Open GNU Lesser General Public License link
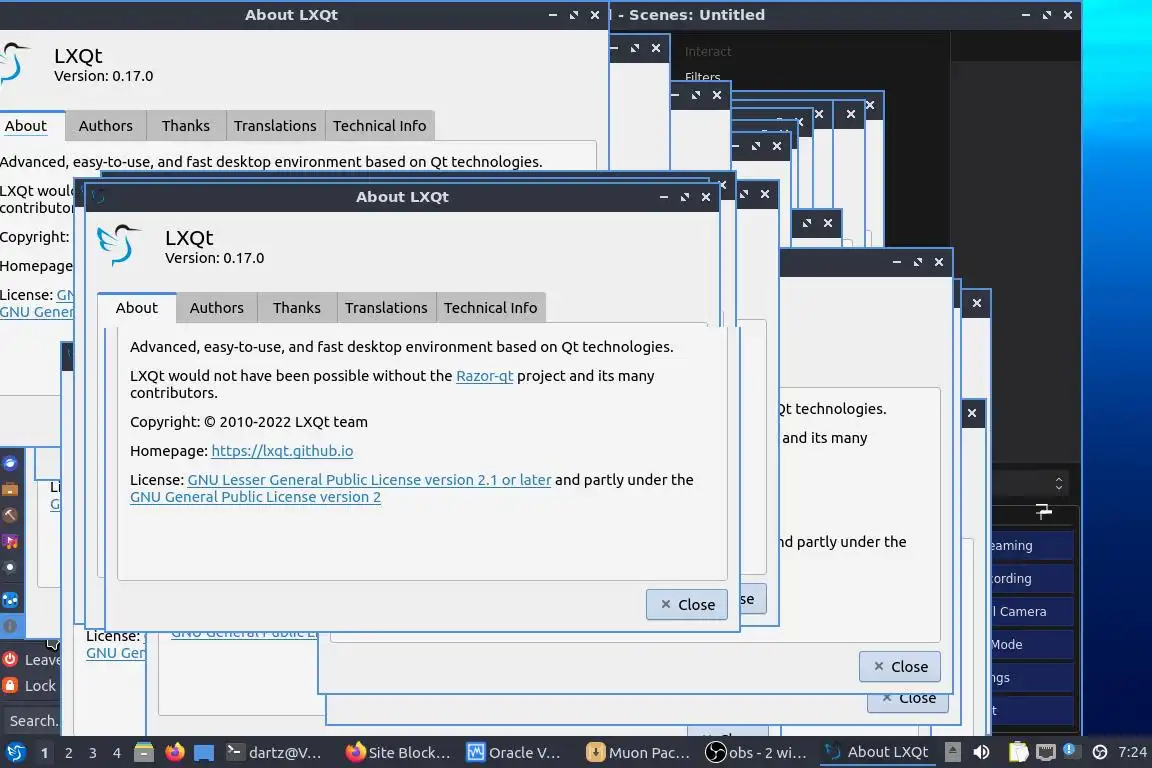Viewport: 1152px width, 768px height. coord(370,479)
